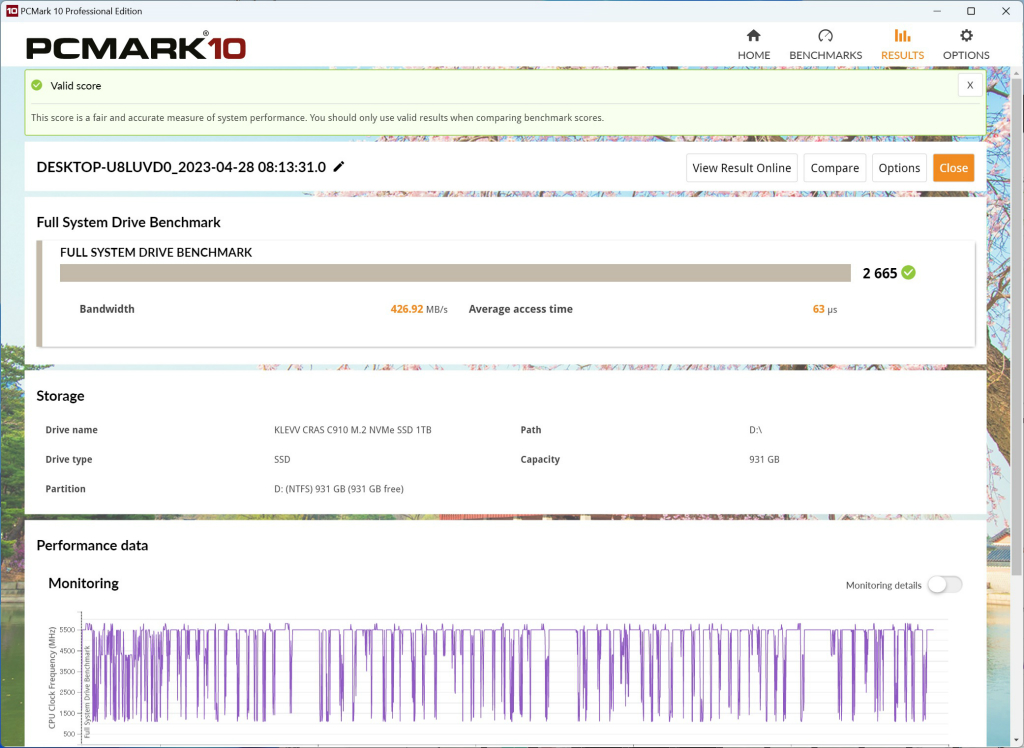Click the FULL SYSTEM DRIVE BENCHMARK label
This screenshot has width=1024, height=748.
[x=156, y=252]
